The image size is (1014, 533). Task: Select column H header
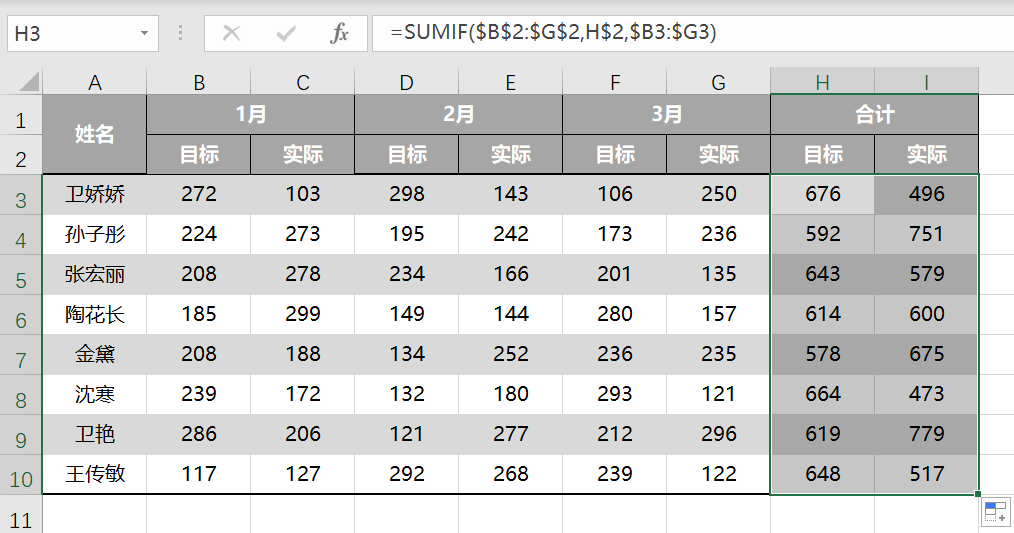point(822,82)
